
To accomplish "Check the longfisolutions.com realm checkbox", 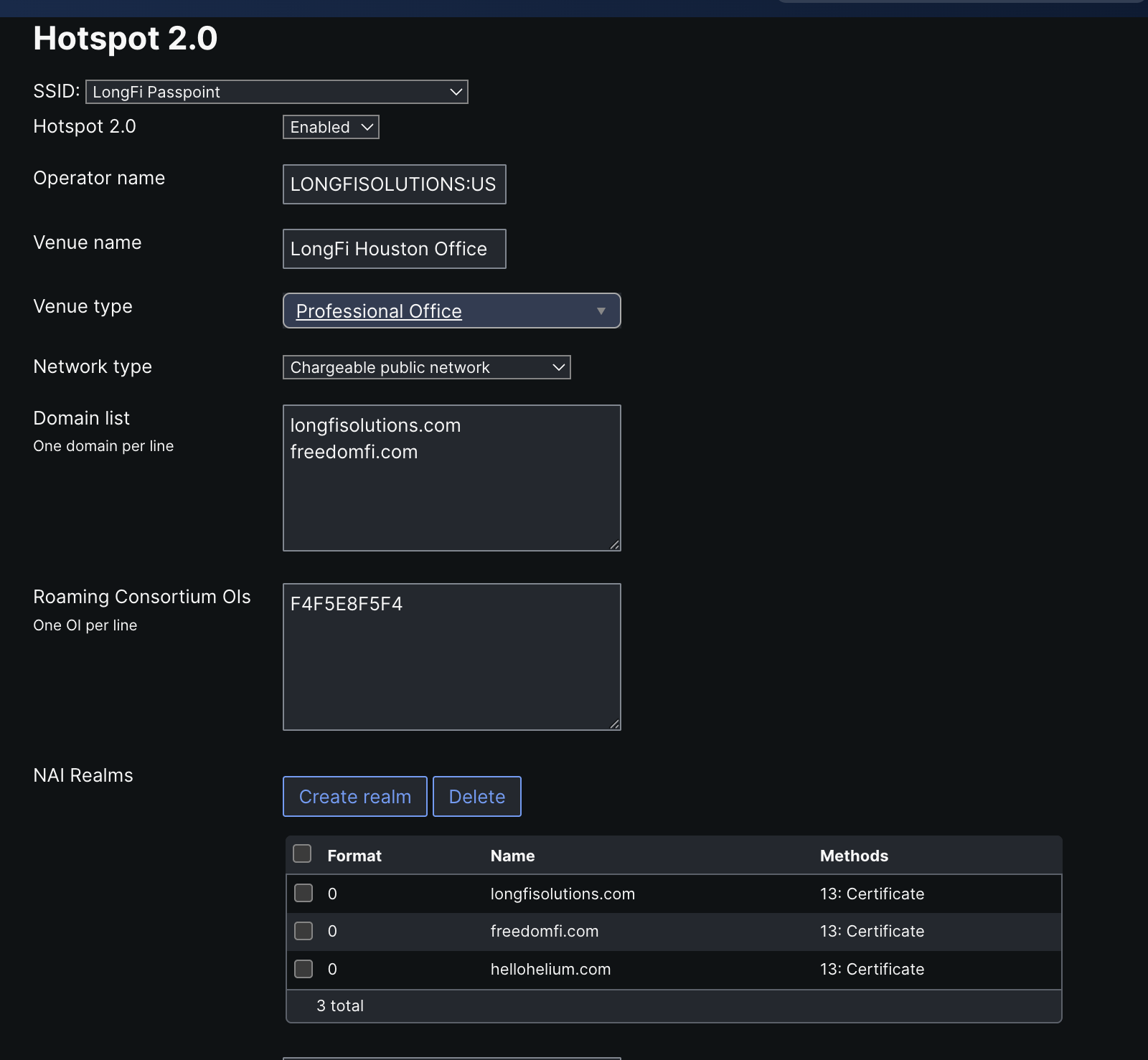I will point(304,893).
